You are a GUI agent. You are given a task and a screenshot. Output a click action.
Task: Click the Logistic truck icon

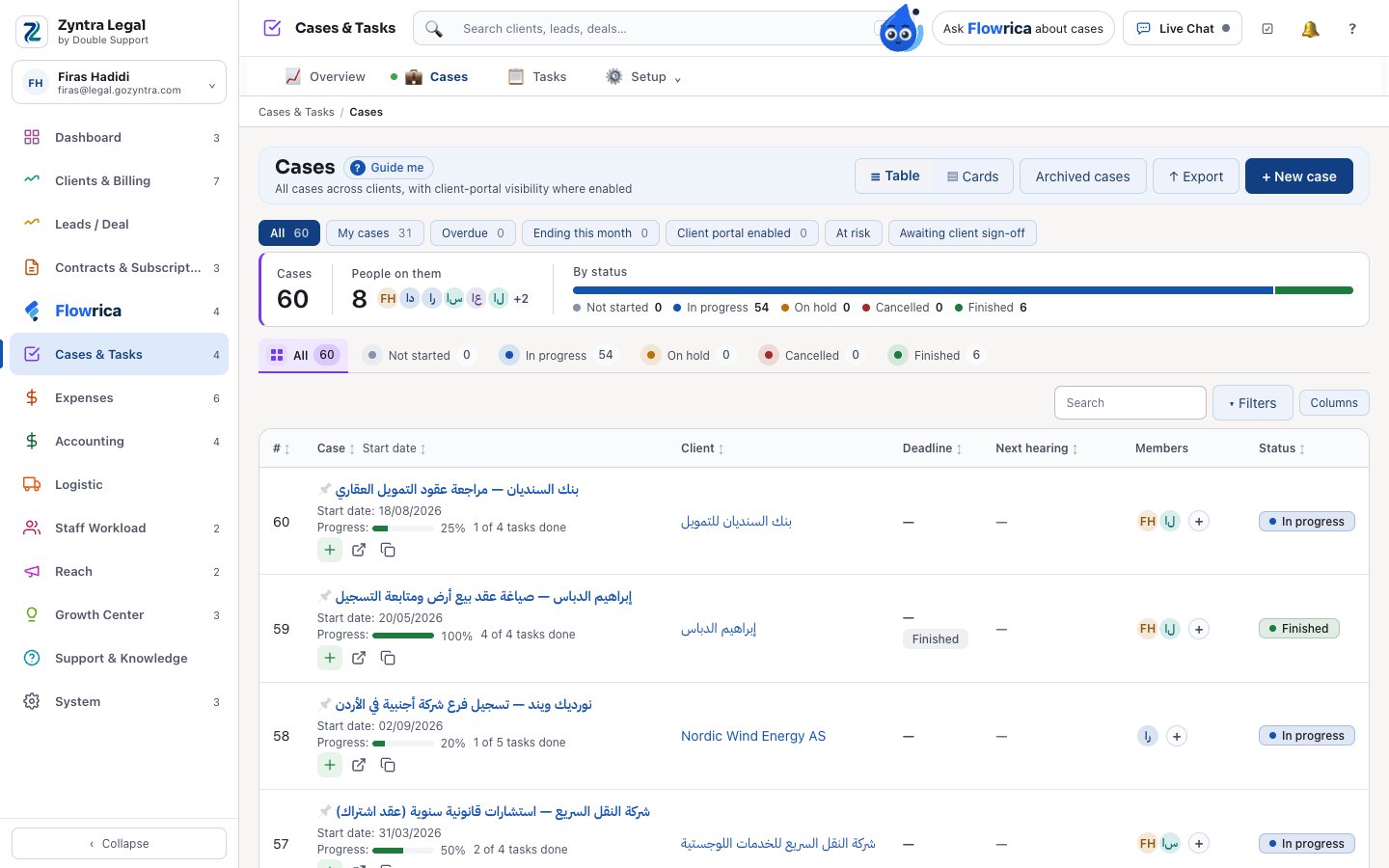click(x=32, y=484)
